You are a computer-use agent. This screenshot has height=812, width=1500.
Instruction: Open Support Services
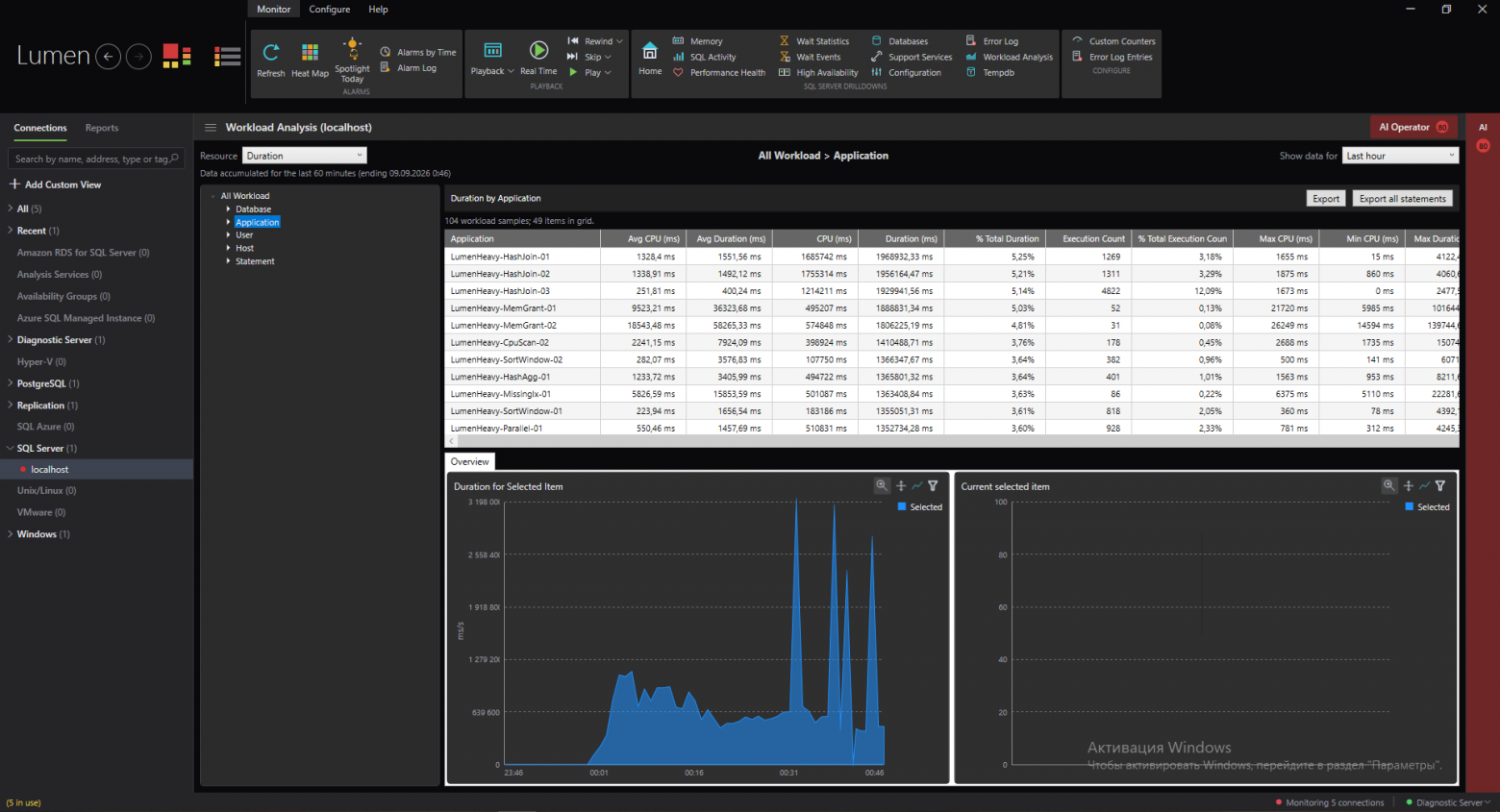coord(912,57)
